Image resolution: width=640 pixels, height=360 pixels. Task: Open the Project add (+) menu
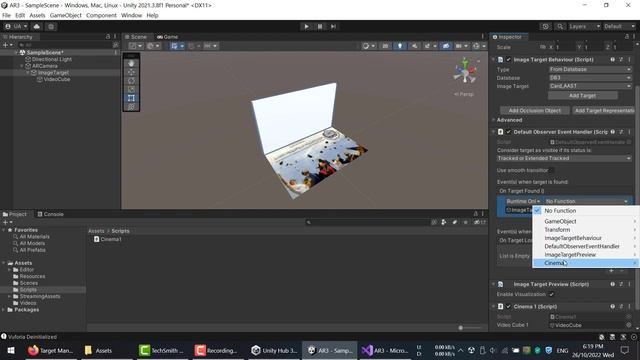pos(7,222)
